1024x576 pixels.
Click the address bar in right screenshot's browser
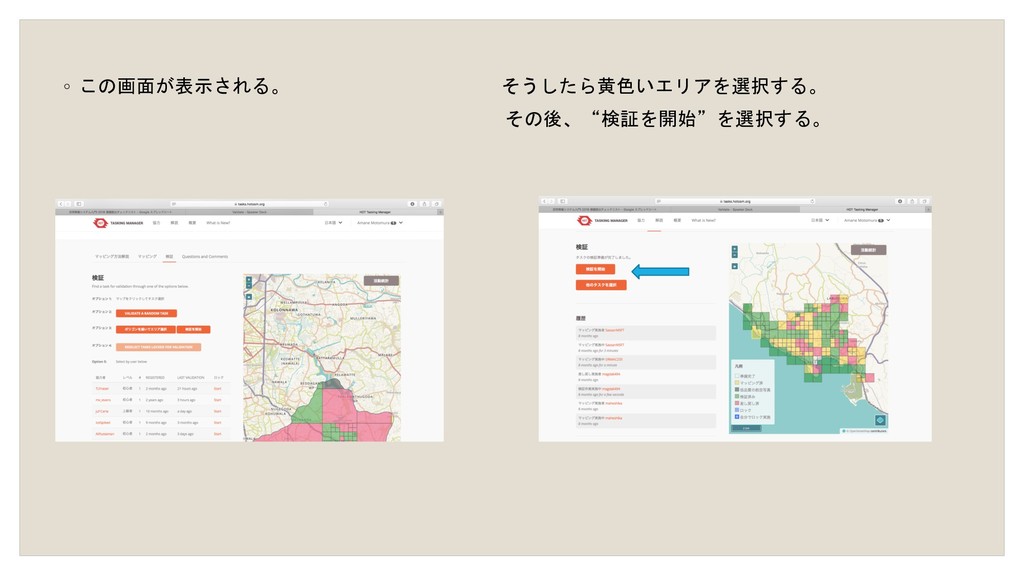click(735, 201)
